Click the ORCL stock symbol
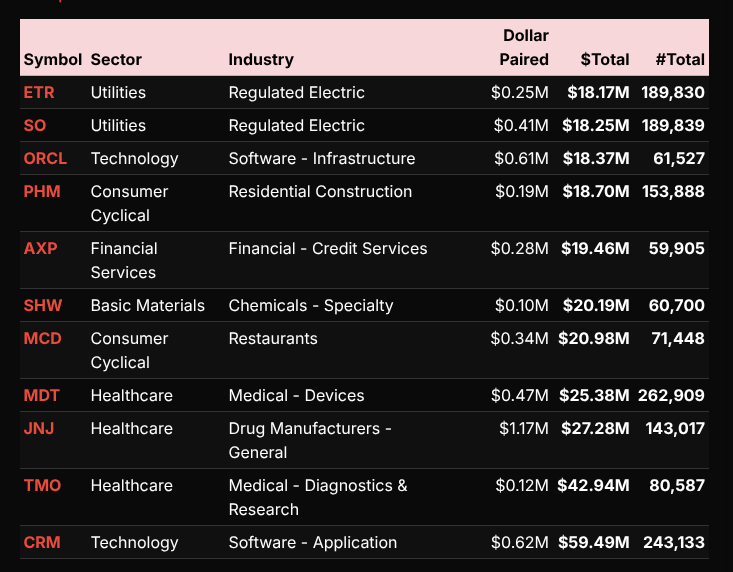Image resolution: width=733 pixels, height=572 pixels. 45,159
